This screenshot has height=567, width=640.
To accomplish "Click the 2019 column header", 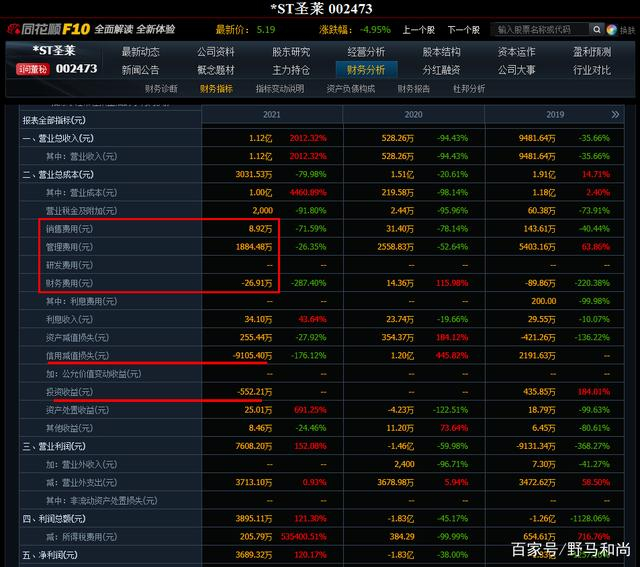I will [x=555, y=115].
